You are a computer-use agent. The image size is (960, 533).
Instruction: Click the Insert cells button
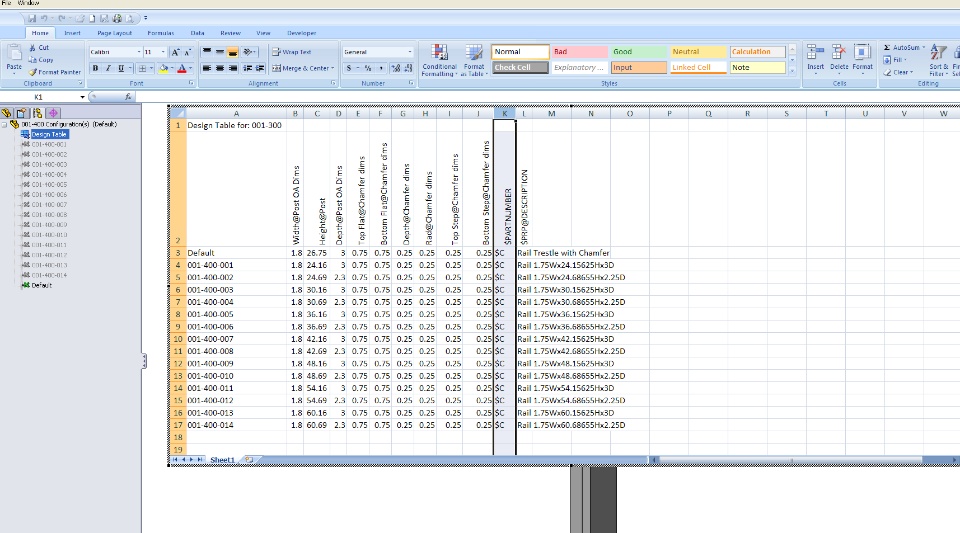coord(816,59)
